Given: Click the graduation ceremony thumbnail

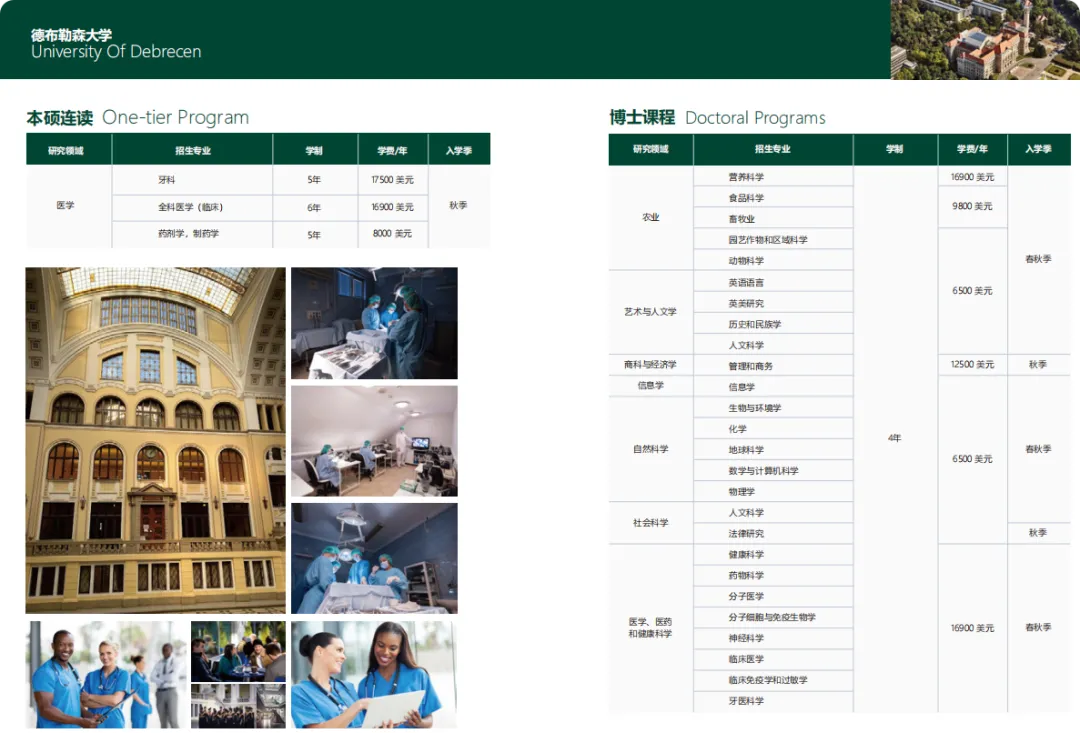Looking at the screenshot, I should (x=237, y=703).
